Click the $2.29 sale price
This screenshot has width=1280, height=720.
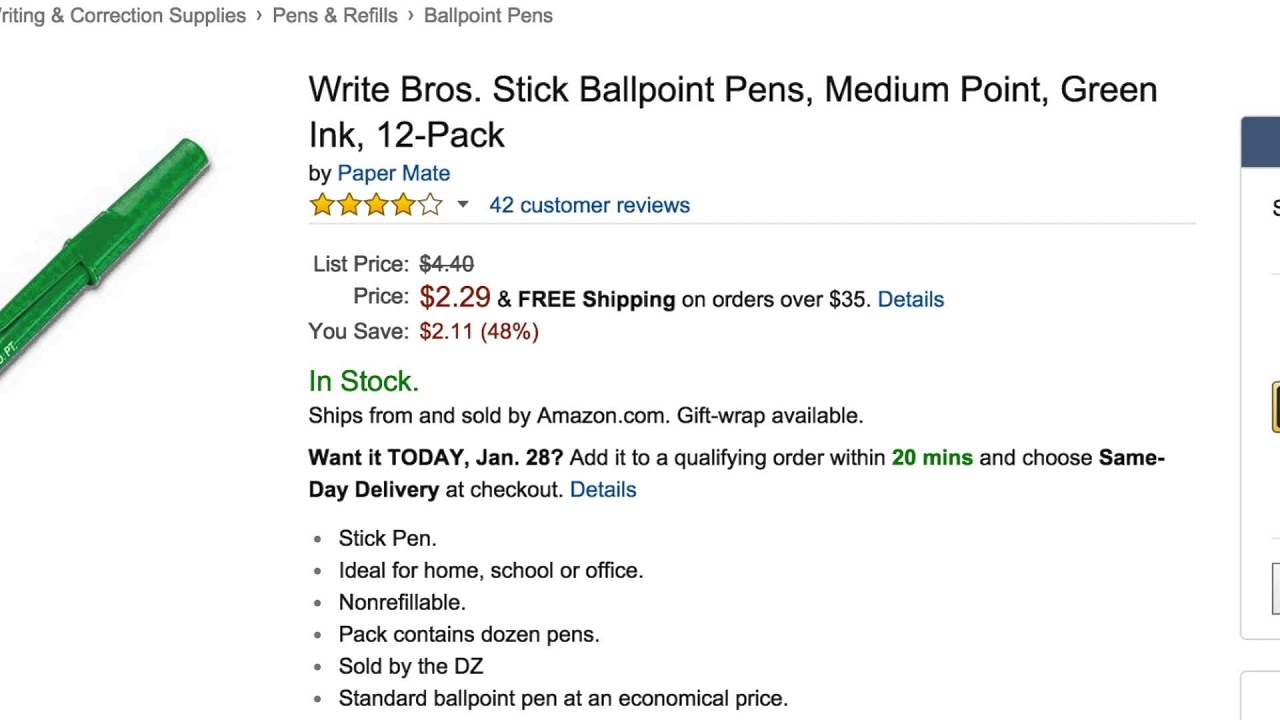455,297
